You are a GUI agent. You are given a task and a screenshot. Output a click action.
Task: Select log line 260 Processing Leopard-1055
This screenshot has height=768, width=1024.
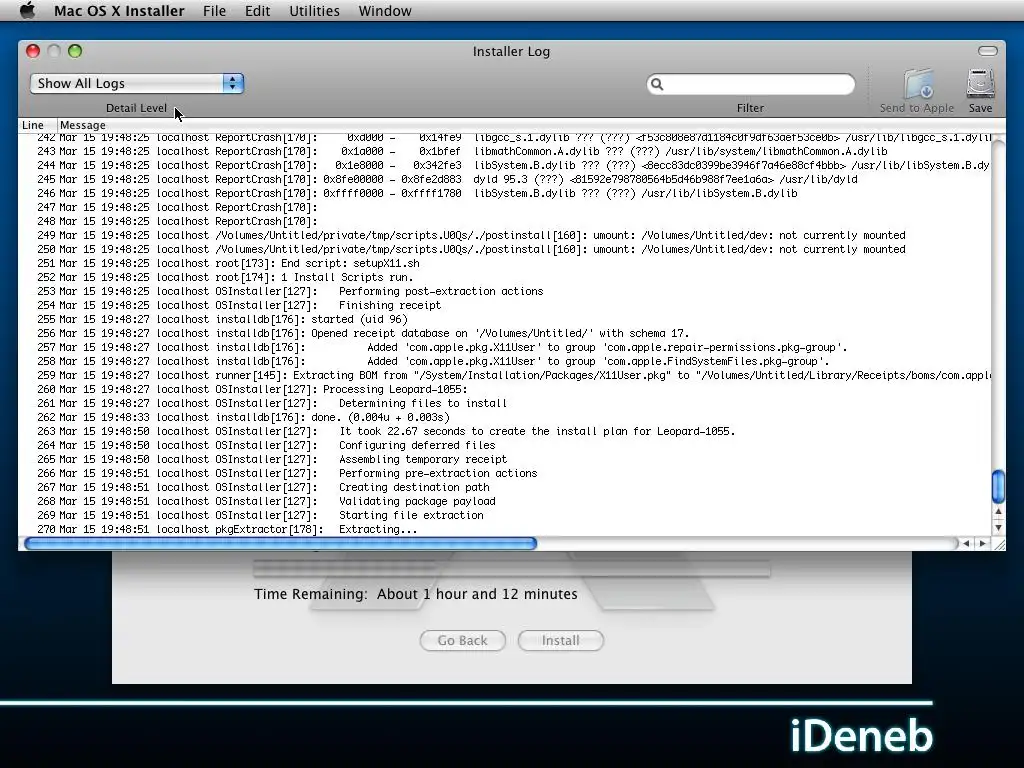tap(505, 389)
